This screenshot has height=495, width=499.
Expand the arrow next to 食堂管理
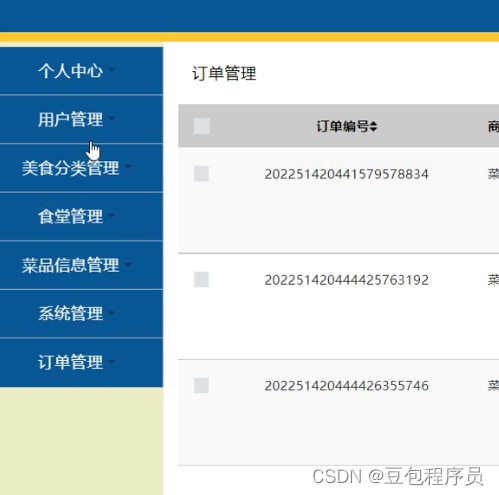coord(111,215)
